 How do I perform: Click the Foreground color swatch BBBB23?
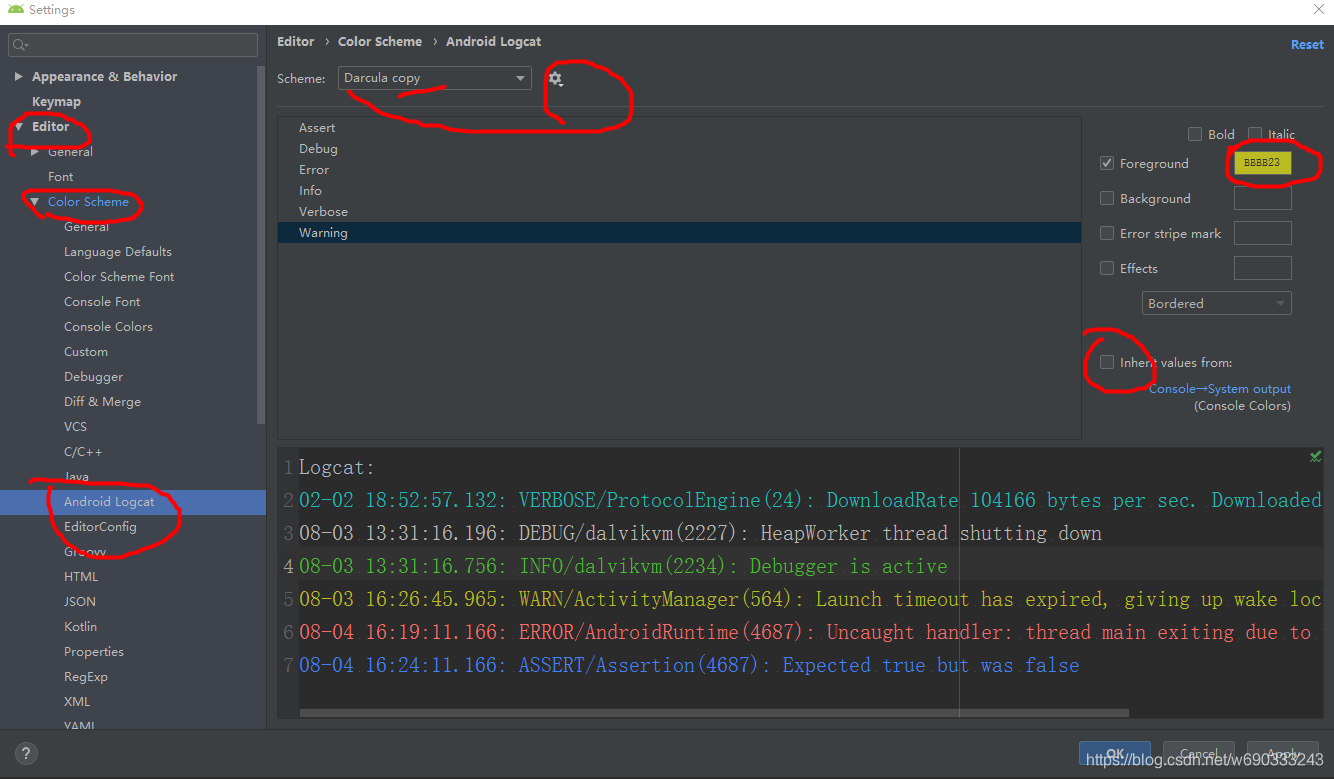tap(1262, 163)
